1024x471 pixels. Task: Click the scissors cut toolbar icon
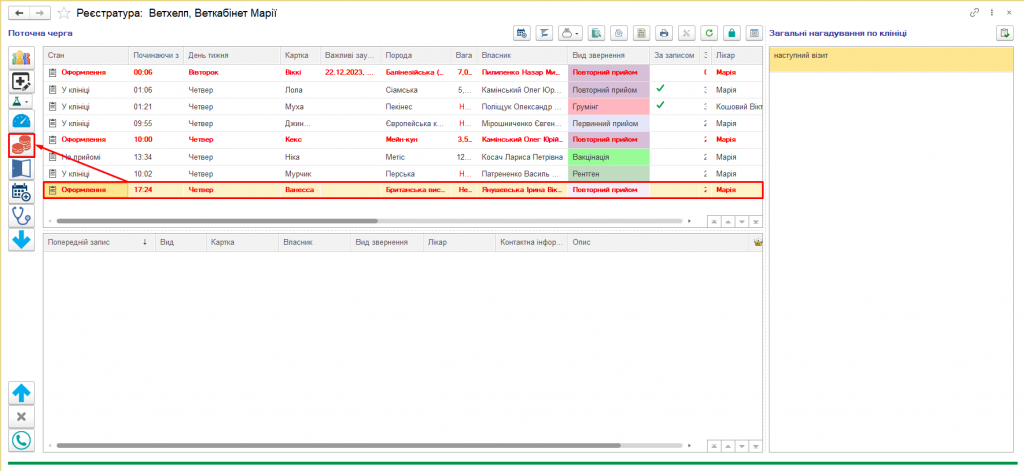pyautogui.click(x=686, y=33)
